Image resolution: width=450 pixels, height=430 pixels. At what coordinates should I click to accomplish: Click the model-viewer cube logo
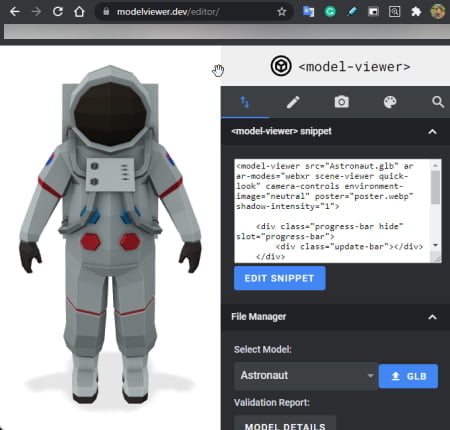coord(281,66)
